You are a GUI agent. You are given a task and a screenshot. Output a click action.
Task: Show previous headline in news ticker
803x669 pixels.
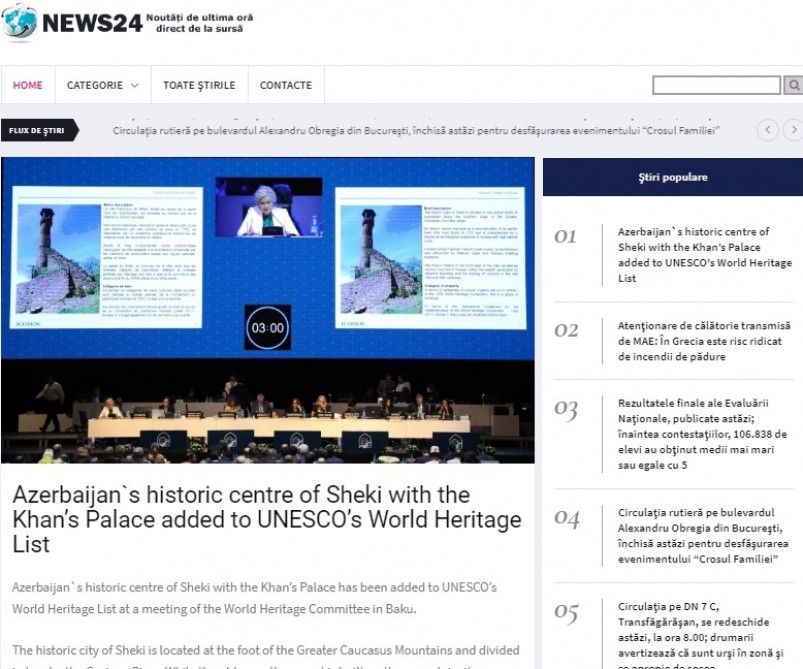[x=767, y=130]
